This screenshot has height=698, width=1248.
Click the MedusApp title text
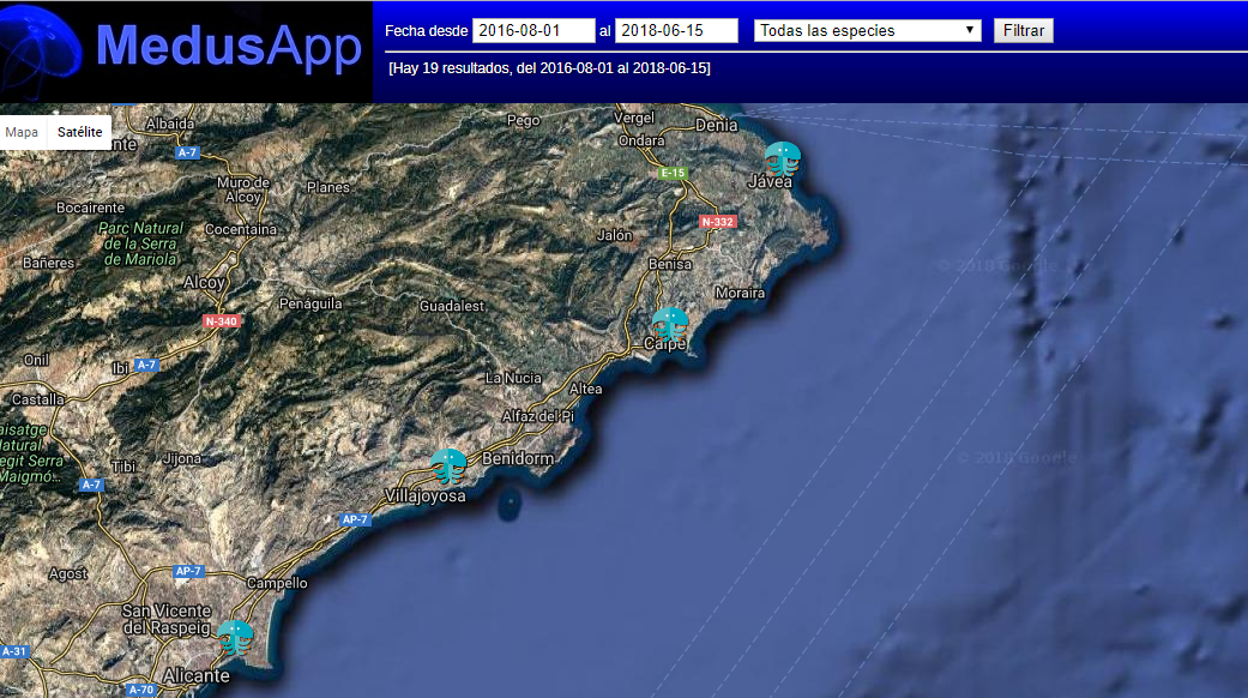[230, 45]
